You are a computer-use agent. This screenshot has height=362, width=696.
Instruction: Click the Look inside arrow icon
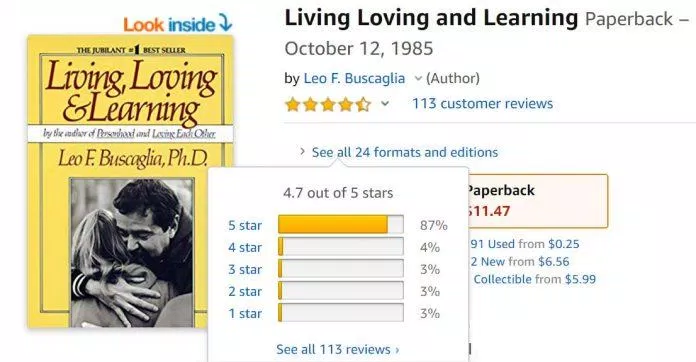pyautogui.click(x=225, y=23)
